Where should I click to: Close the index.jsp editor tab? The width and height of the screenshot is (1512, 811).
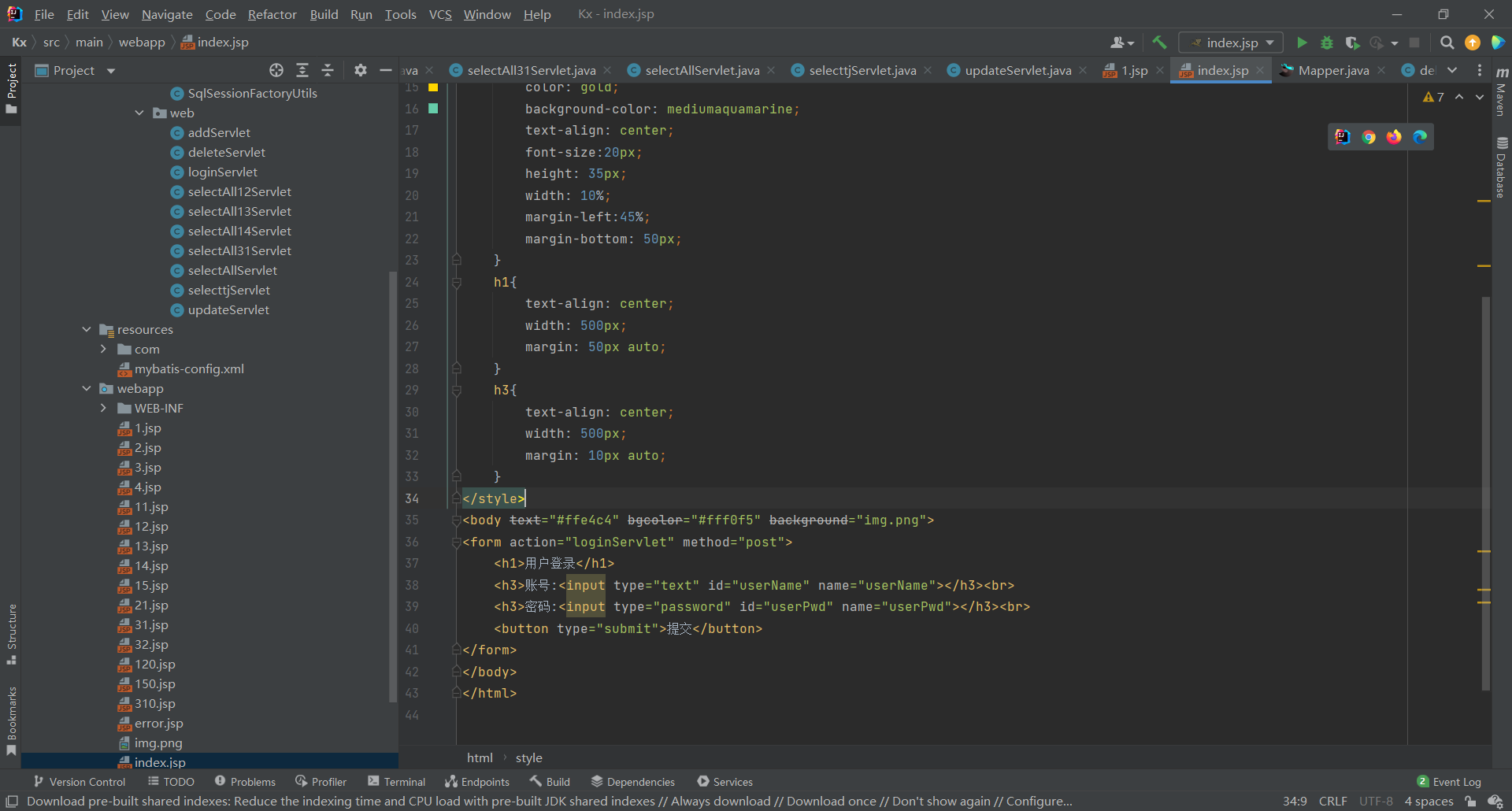click(x=1260, y=70)
